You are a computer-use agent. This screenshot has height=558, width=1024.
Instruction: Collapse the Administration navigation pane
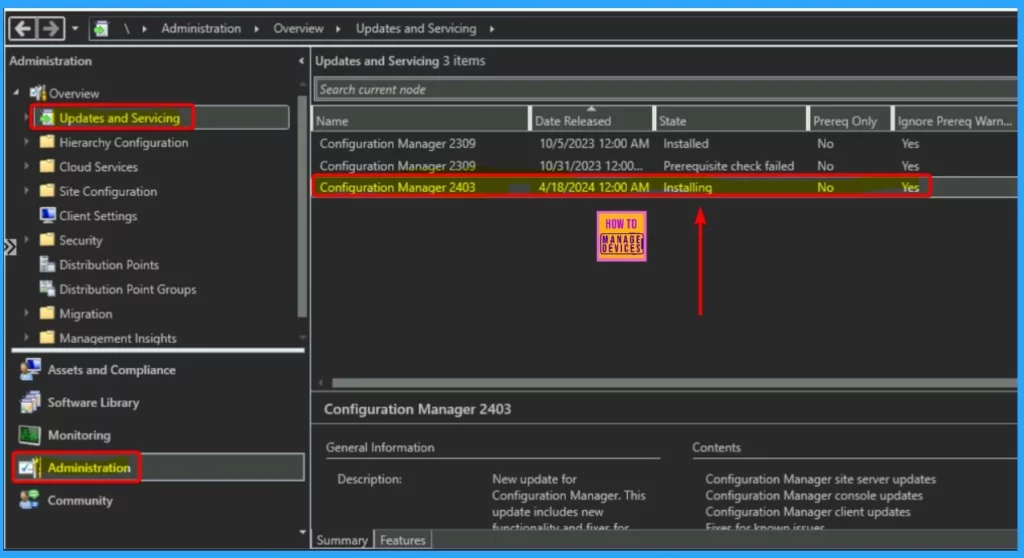pos(300,61)
